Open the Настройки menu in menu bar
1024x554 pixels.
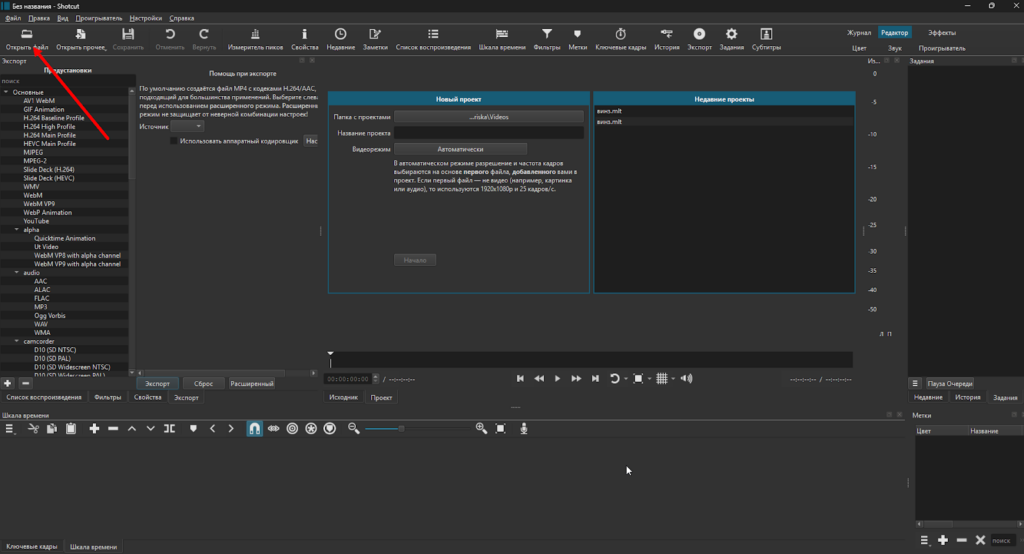pyautogui.click(x=145, y=18)
